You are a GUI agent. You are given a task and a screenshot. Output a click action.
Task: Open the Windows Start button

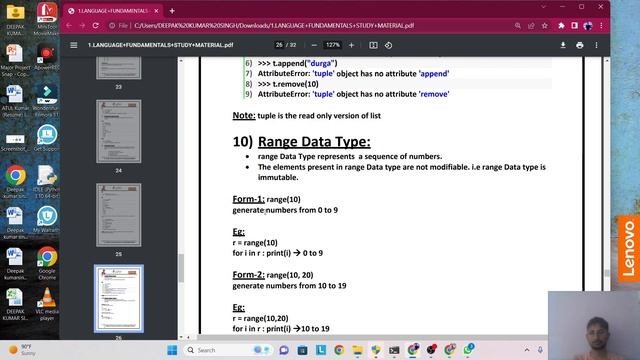coord(172,350)
